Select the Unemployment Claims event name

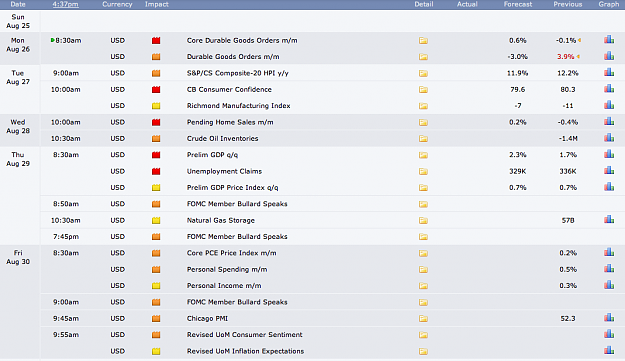224,171
